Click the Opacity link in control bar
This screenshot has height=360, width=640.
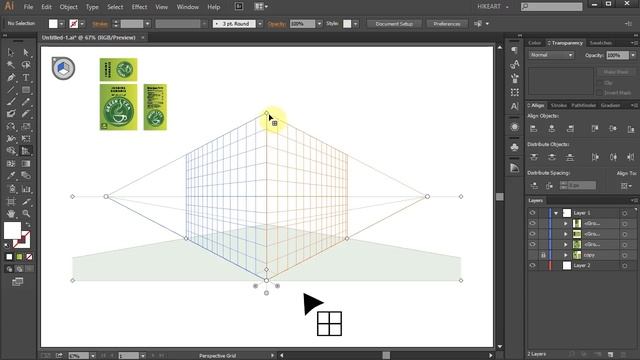[277, 24]
